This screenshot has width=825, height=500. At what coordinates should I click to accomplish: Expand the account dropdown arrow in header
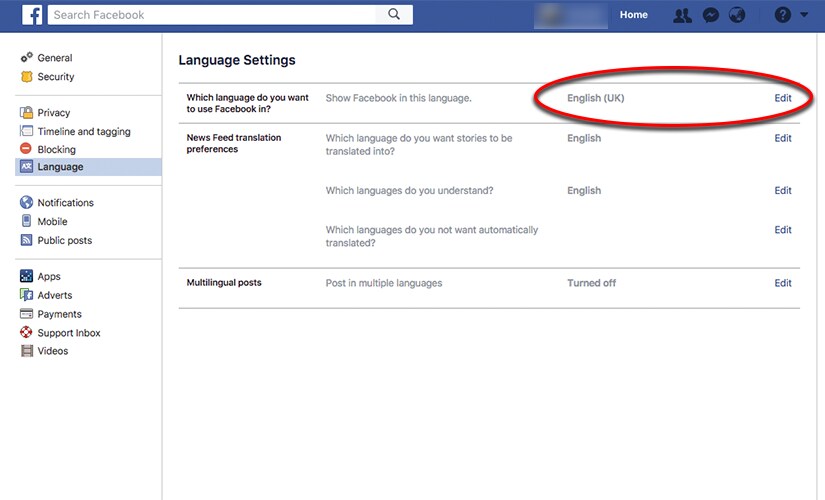point(804,15)
